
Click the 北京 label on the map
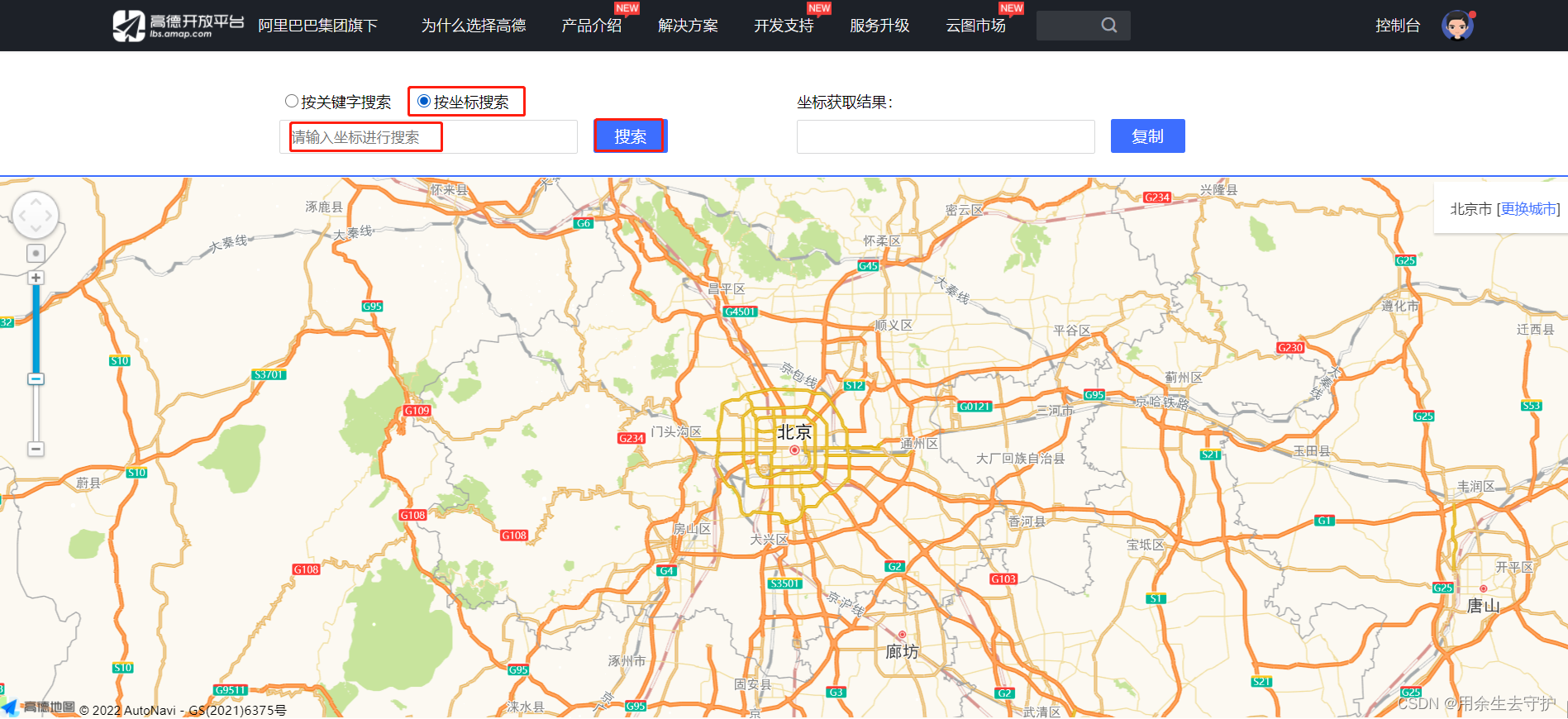pyautogui.click(x=794, y=432)
